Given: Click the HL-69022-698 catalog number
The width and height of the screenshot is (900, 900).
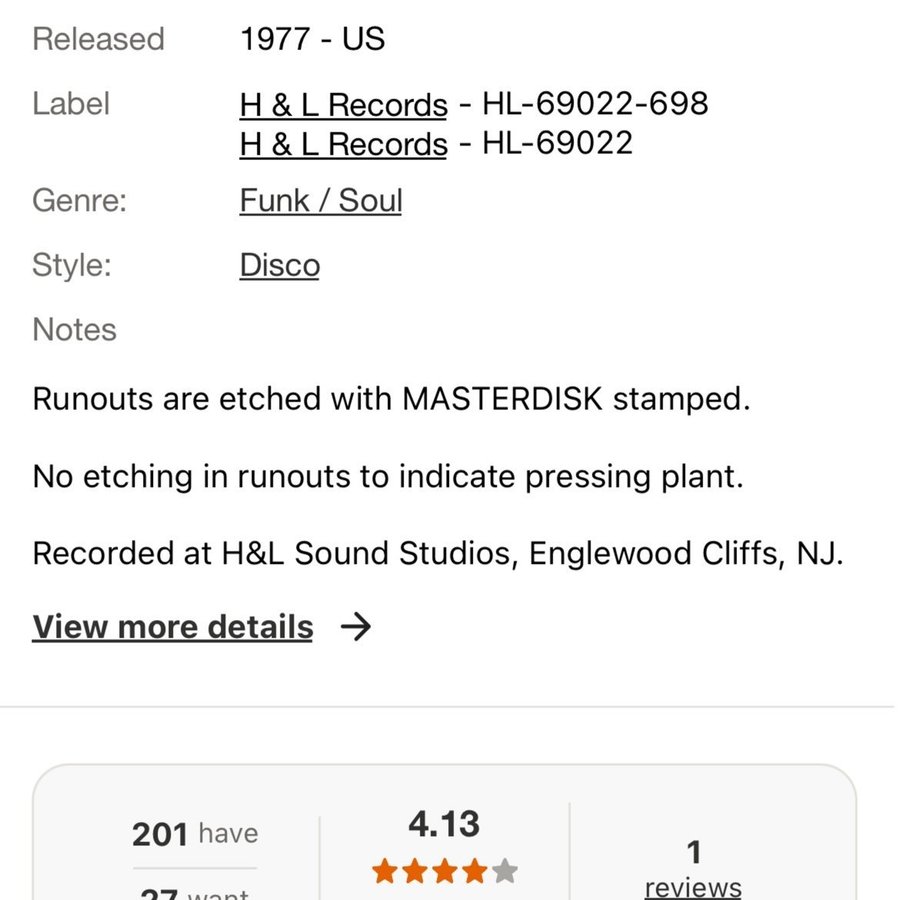Looking at the screenshot, I should [595, 104].
